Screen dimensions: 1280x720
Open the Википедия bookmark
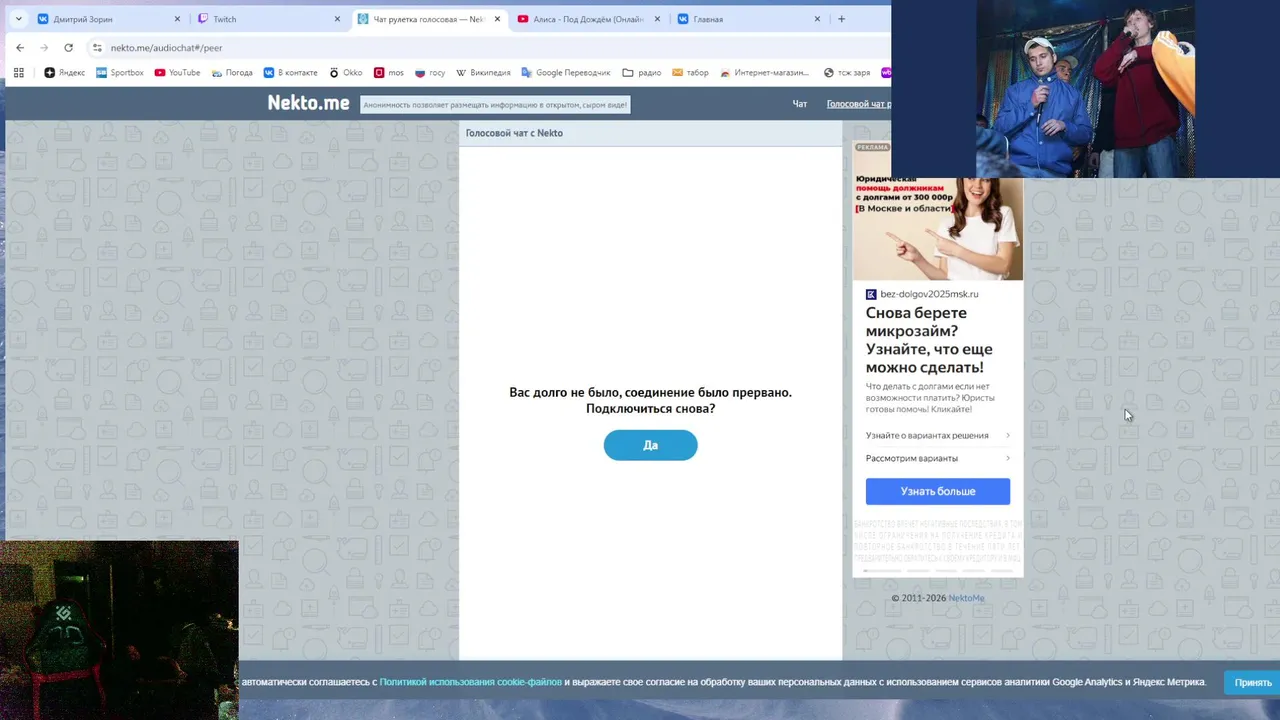click(x=483, y=72)
